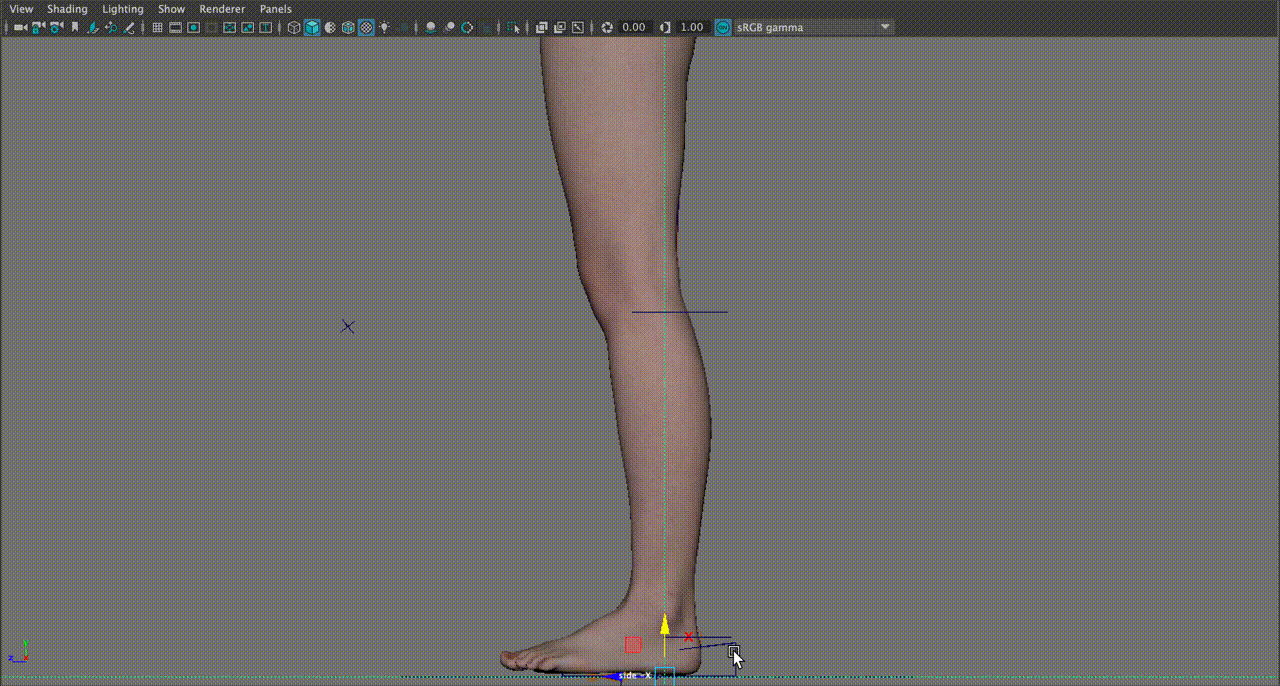This screenshot has height=686, width=1280.
Task: Activate the Textured display icon
Action: (348, 27)
